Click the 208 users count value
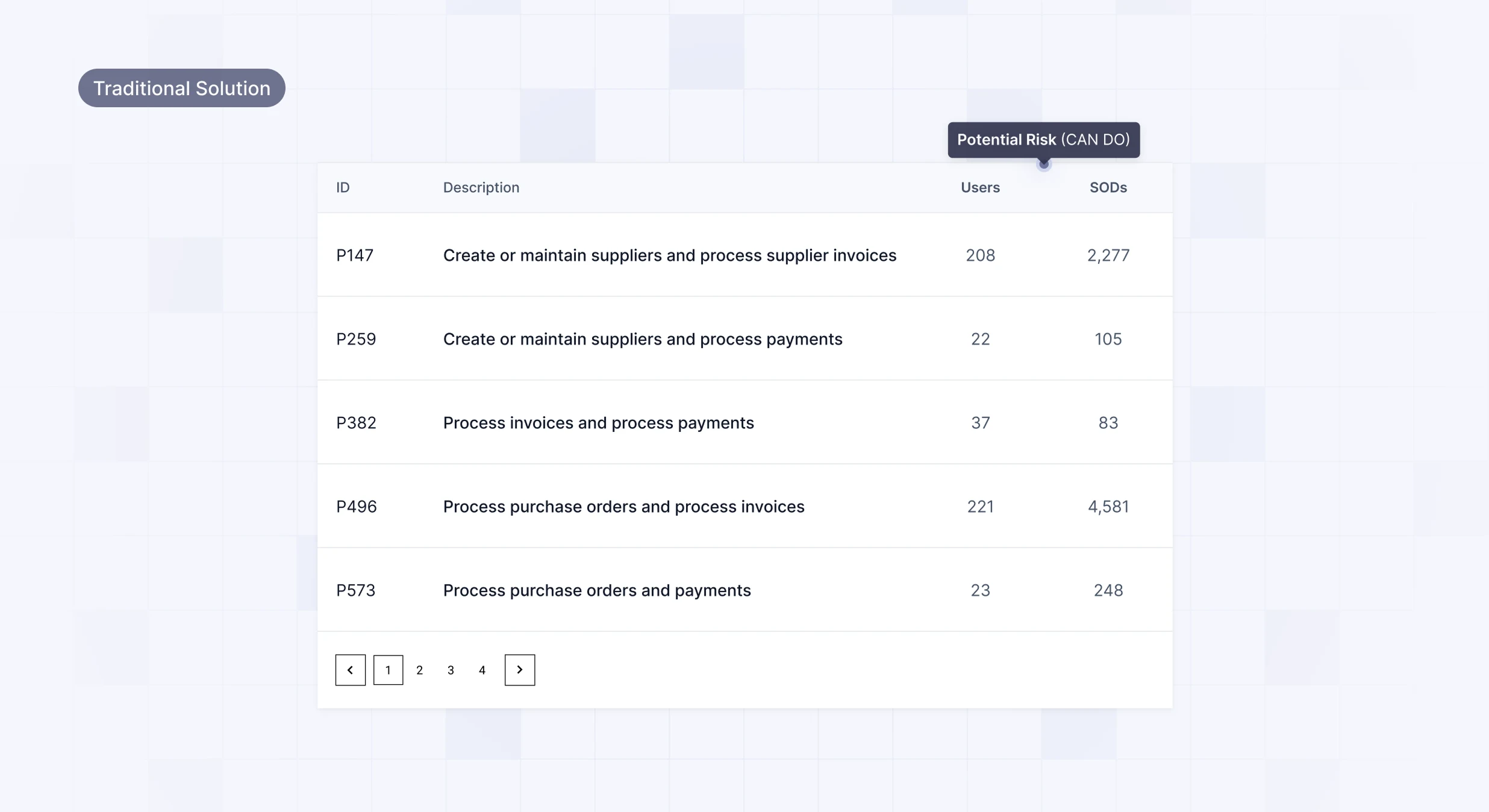 tap(980, 255)
